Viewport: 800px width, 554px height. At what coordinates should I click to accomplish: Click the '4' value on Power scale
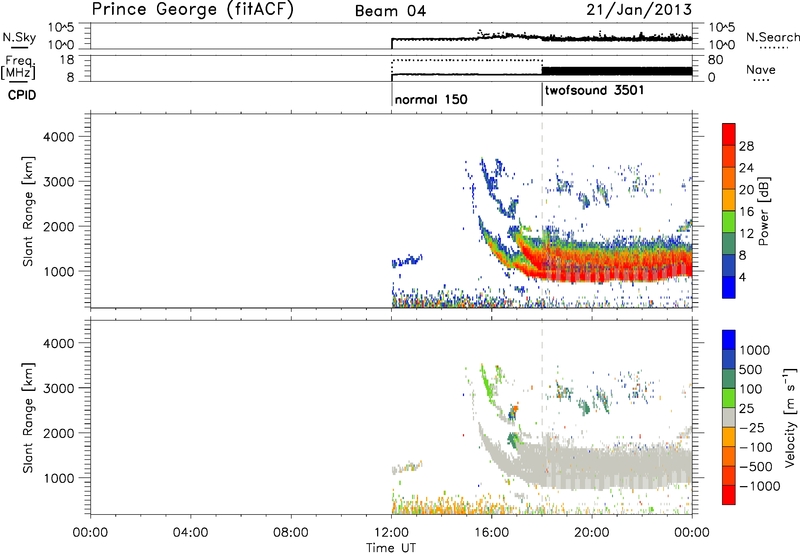pyautogui.click(x=743, y=277)
